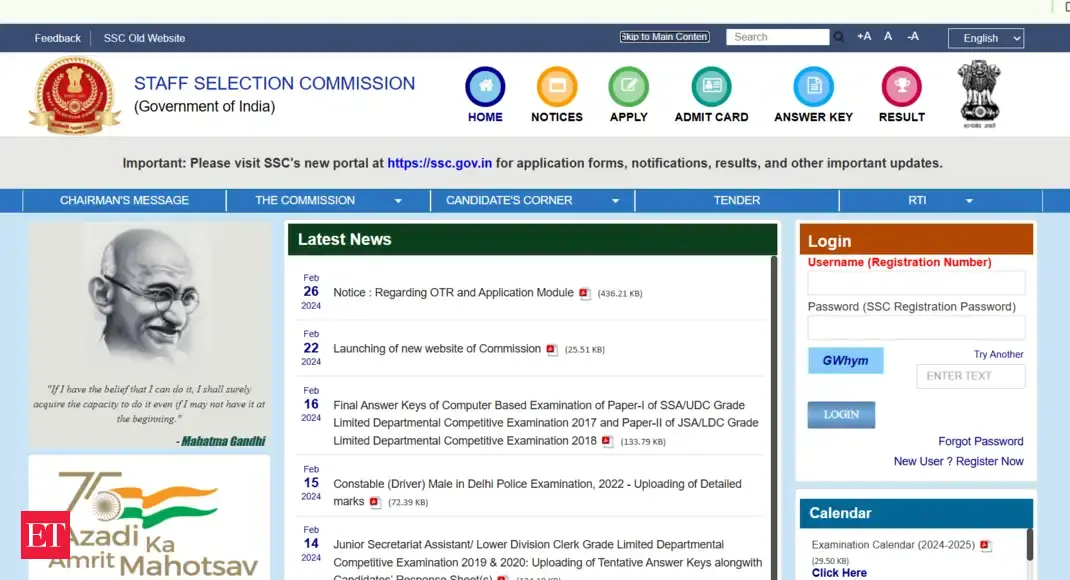This screenshot has width=1070, height=580.
Task: Click the Username registration number field
Action: coord(916,283)
